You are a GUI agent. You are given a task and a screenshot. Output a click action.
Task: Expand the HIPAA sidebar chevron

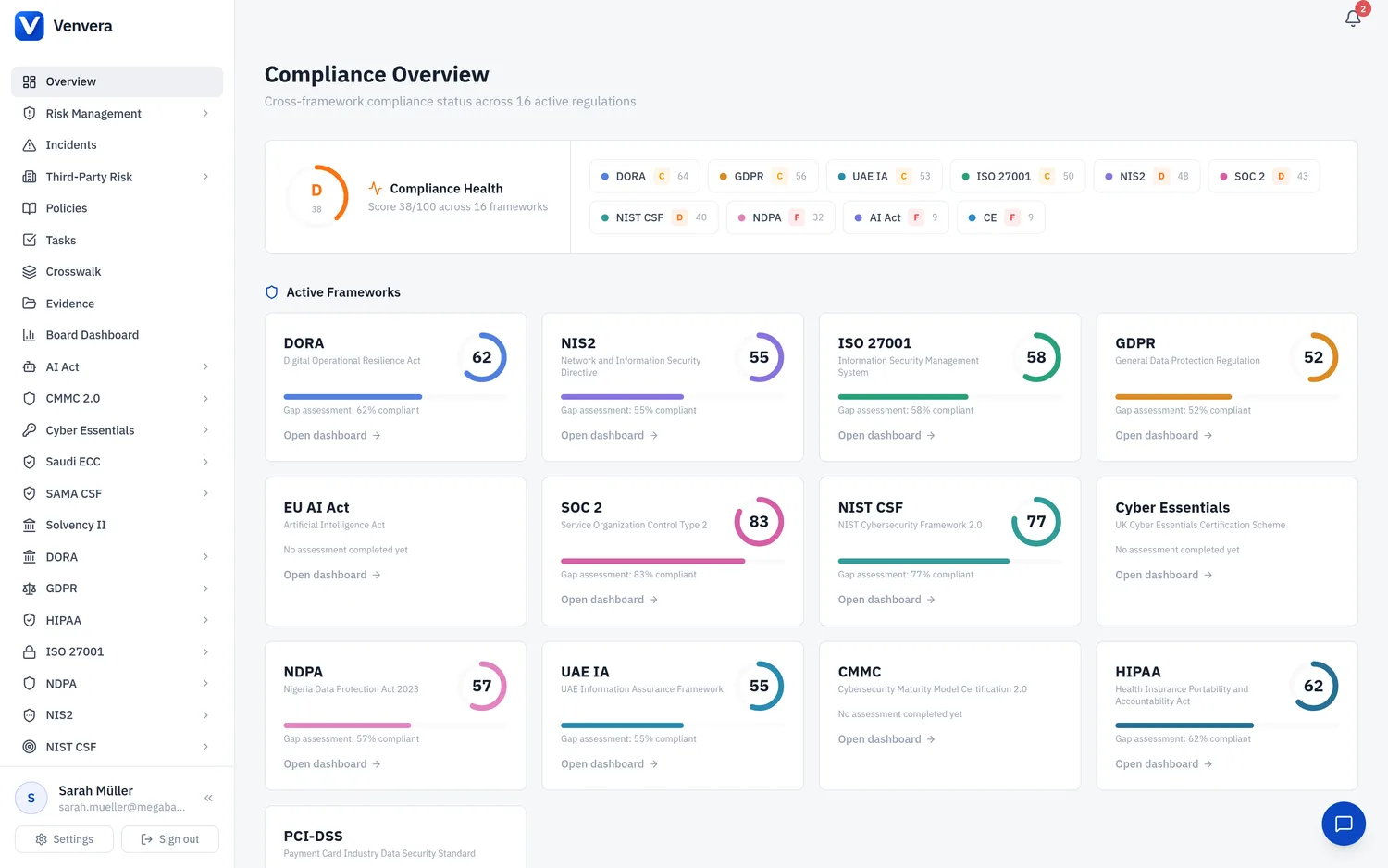(x=205, y=620)
